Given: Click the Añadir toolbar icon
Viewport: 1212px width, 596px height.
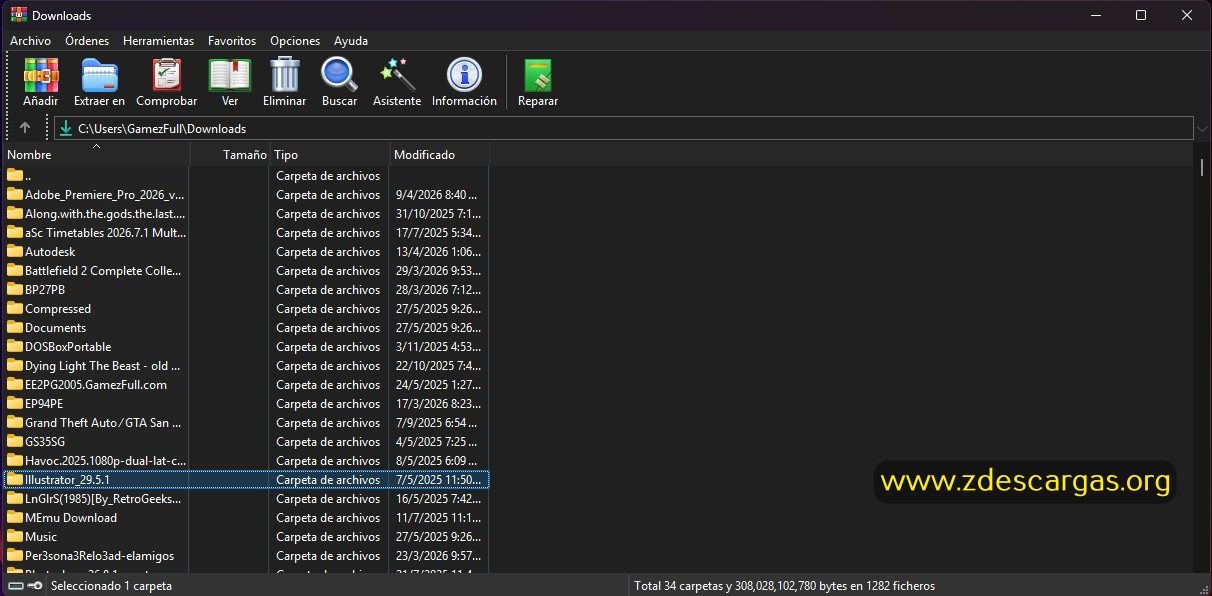Looking at the screenshot, I should tap(41, 76).
